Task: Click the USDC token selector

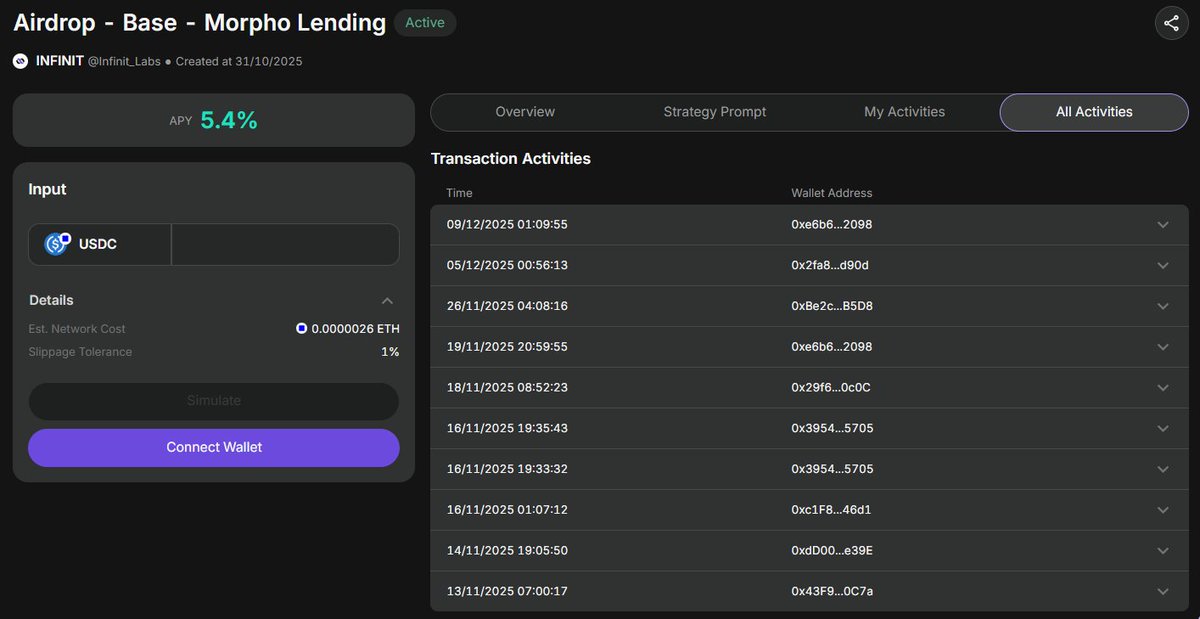Action: (x=100, y=244)
